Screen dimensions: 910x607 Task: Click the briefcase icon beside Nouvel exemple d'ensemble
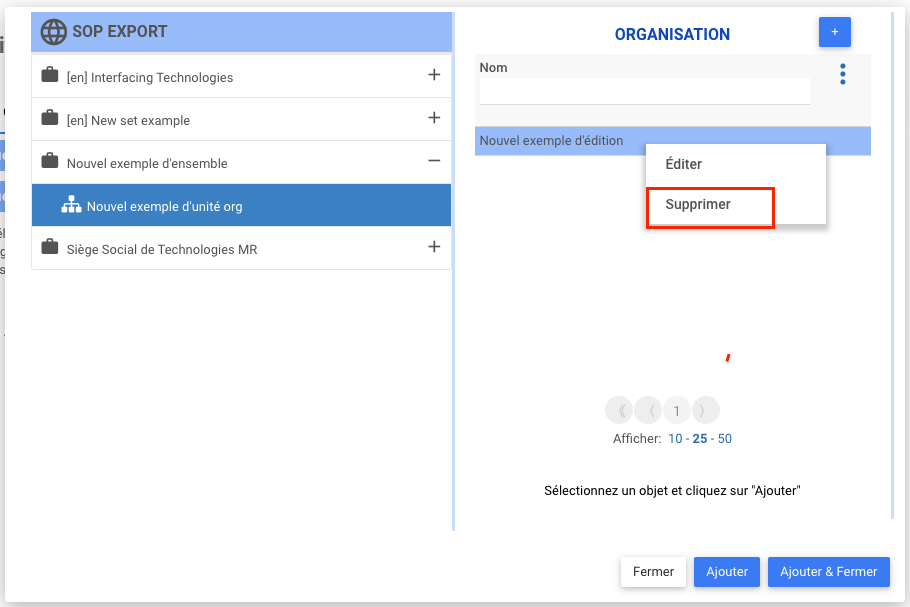pos(49,162)
